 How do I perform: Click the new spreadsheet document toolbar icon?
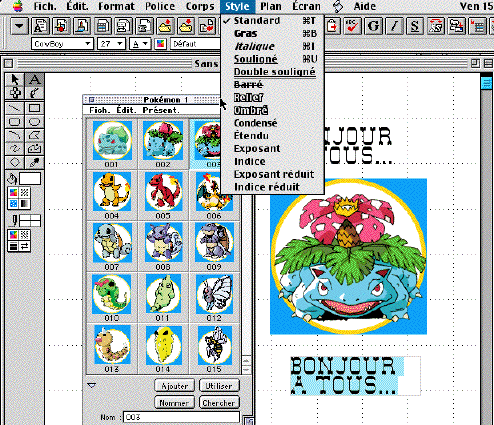tap(103, 26)
